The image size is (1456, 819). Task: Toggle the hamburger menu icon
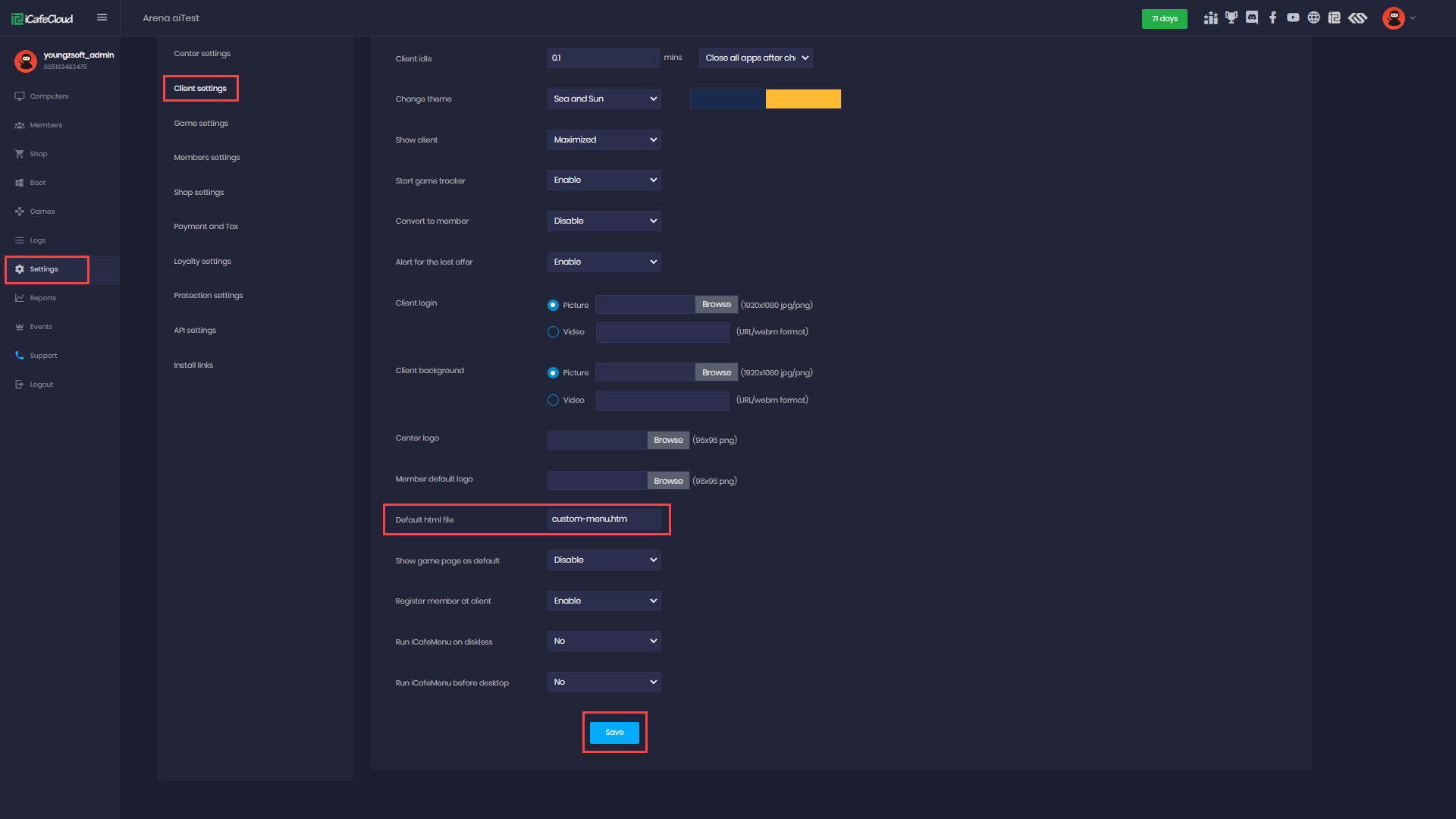pos(102,17)
